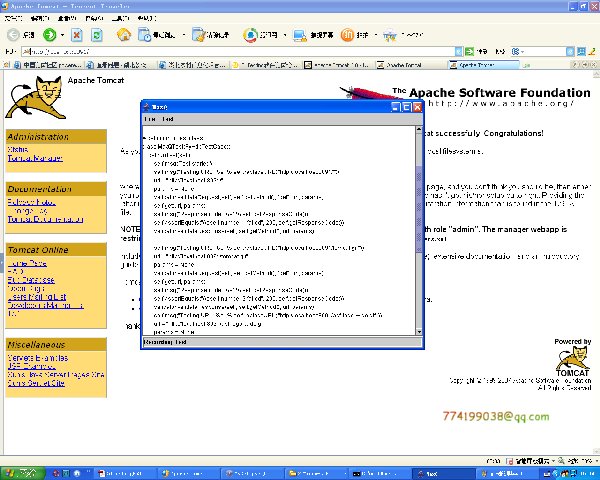Image resolution: width=600 pixels, height=480 pixels.
Task: Click the browser search input field
Action: (x=545, y=51)
